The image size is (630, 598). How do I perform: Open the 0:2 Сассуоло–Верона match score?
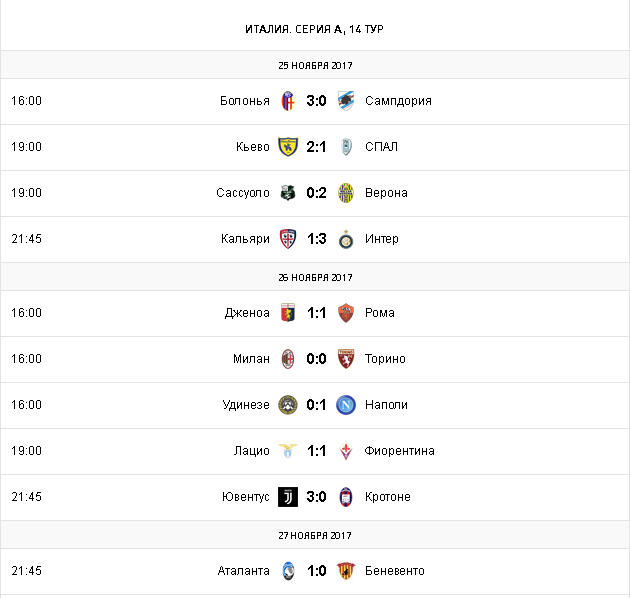pos(317,193)
